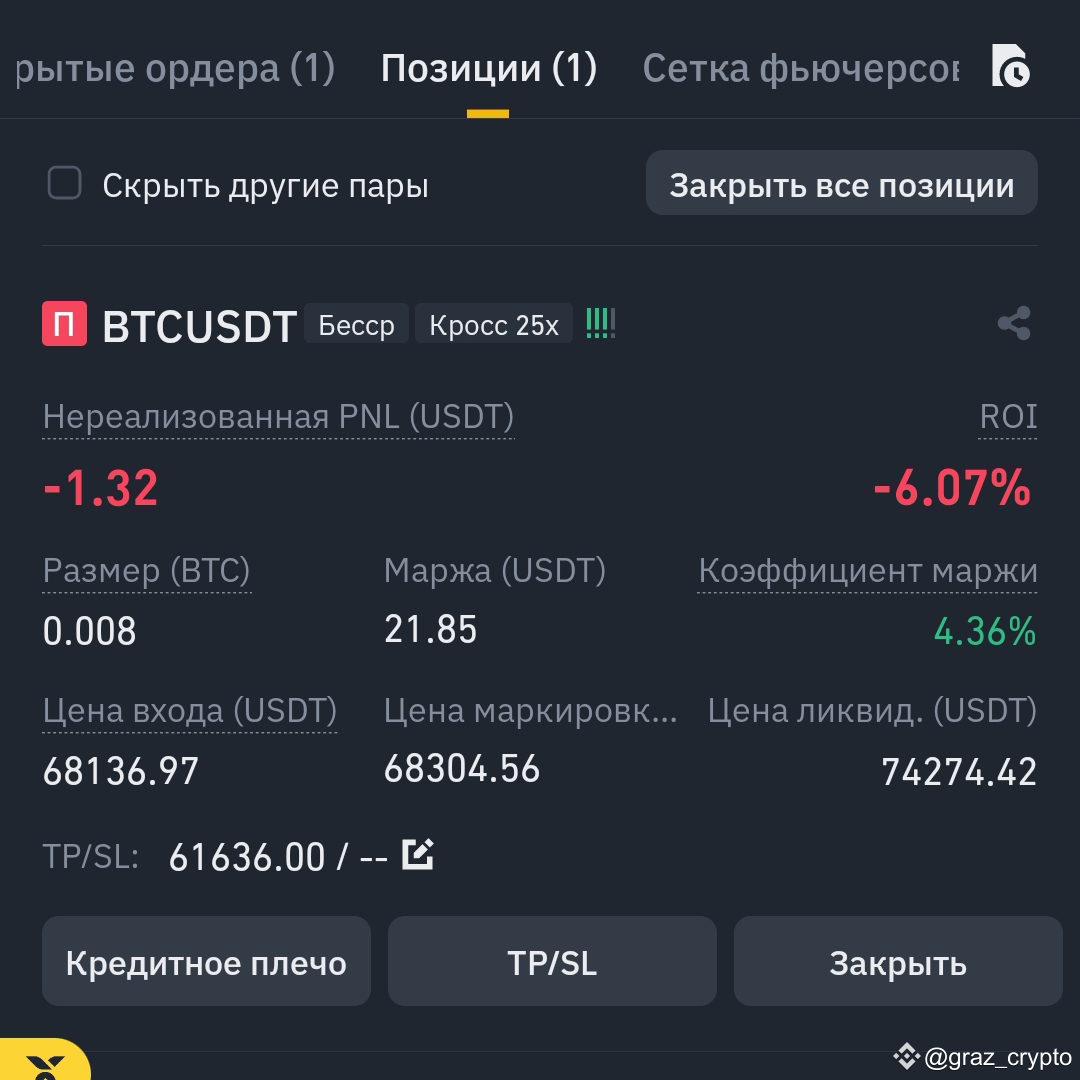The image size is (1080, 1080).
Task: Click the diamond icon beside @graz_crypto watermark
Action: tap(906, 1055)
